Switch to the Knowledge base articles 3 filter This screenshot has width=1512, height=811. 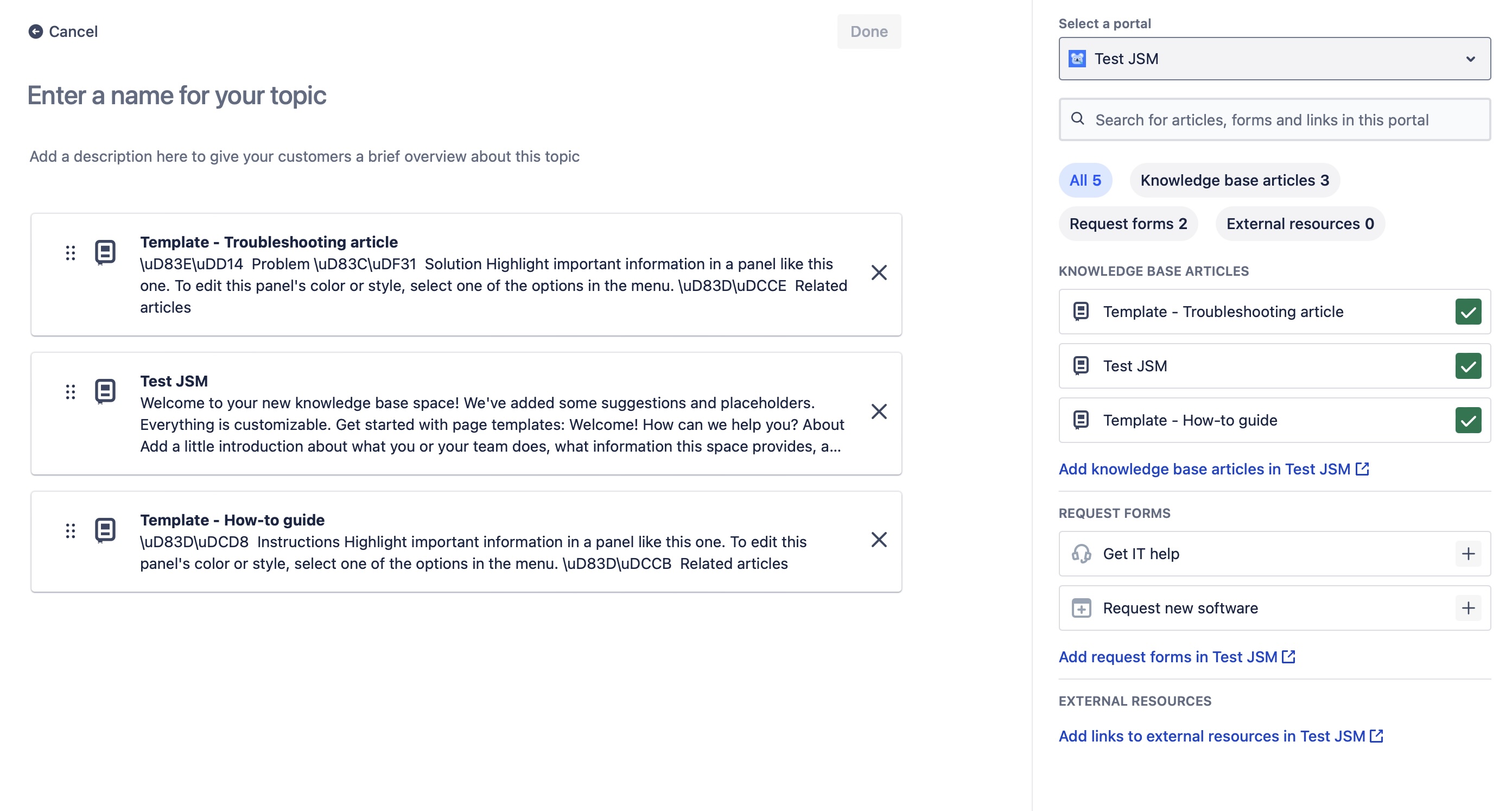pos(1235,180)
